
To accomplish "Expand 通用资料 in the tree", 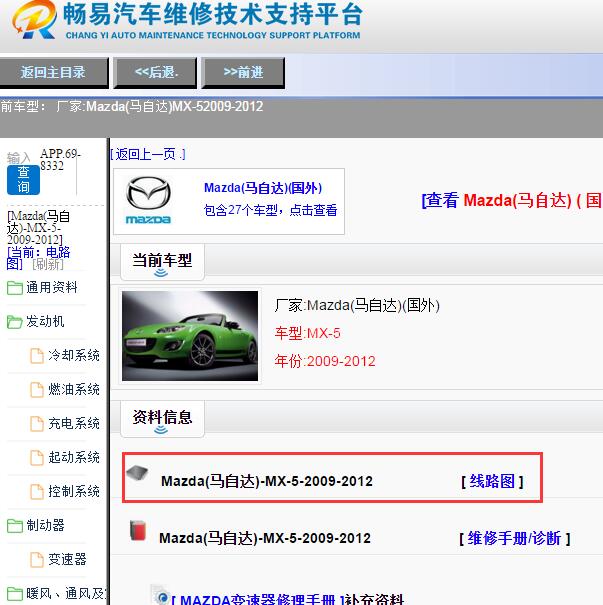I will pos(52,287).
